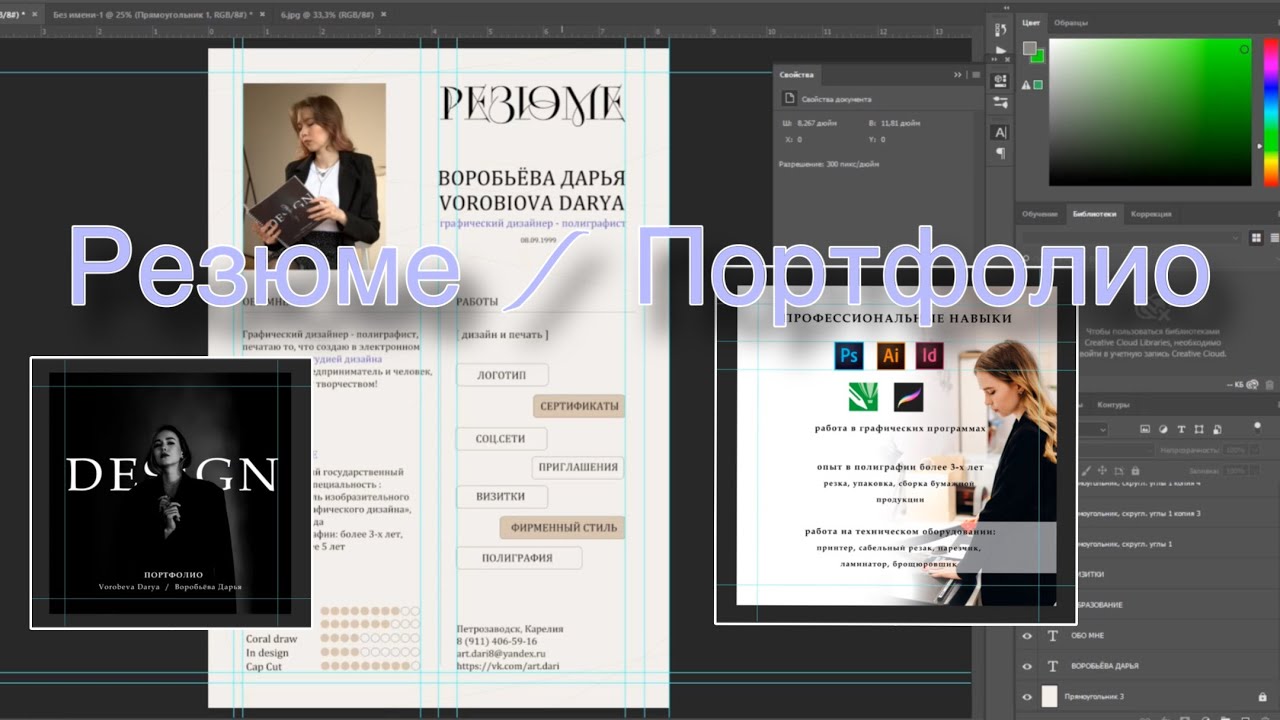
Task: Filter layers by type layers icon
Action: tap(1181, 428)
